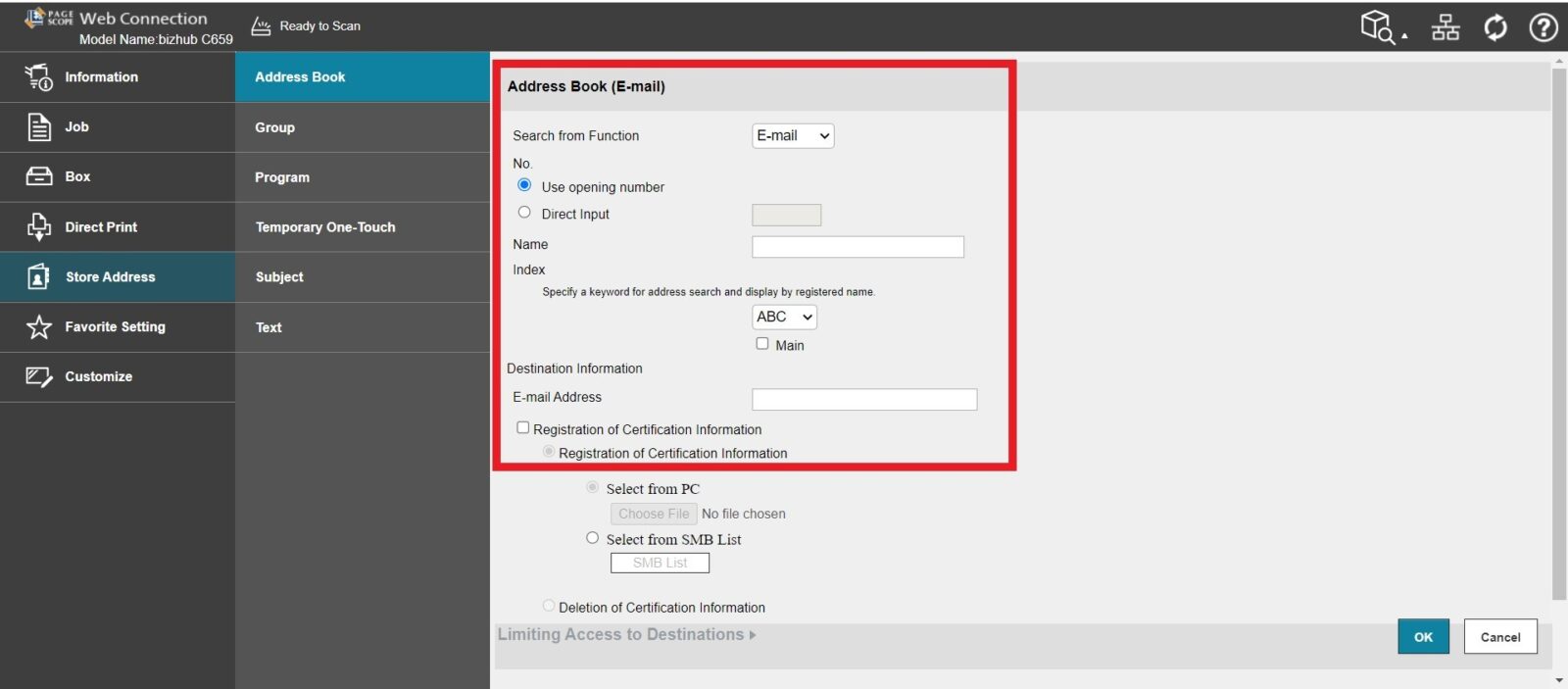
Task: Click the E-mail Address input field
Action: click(x=863, y=399)
